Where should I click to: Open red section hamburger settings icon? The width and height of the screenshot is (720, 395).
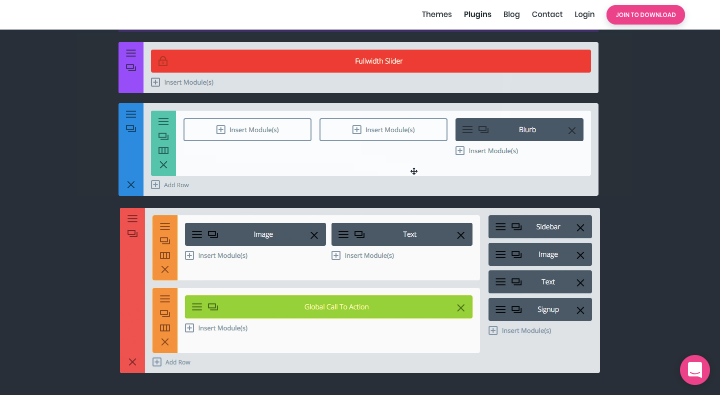click(132, 219)
